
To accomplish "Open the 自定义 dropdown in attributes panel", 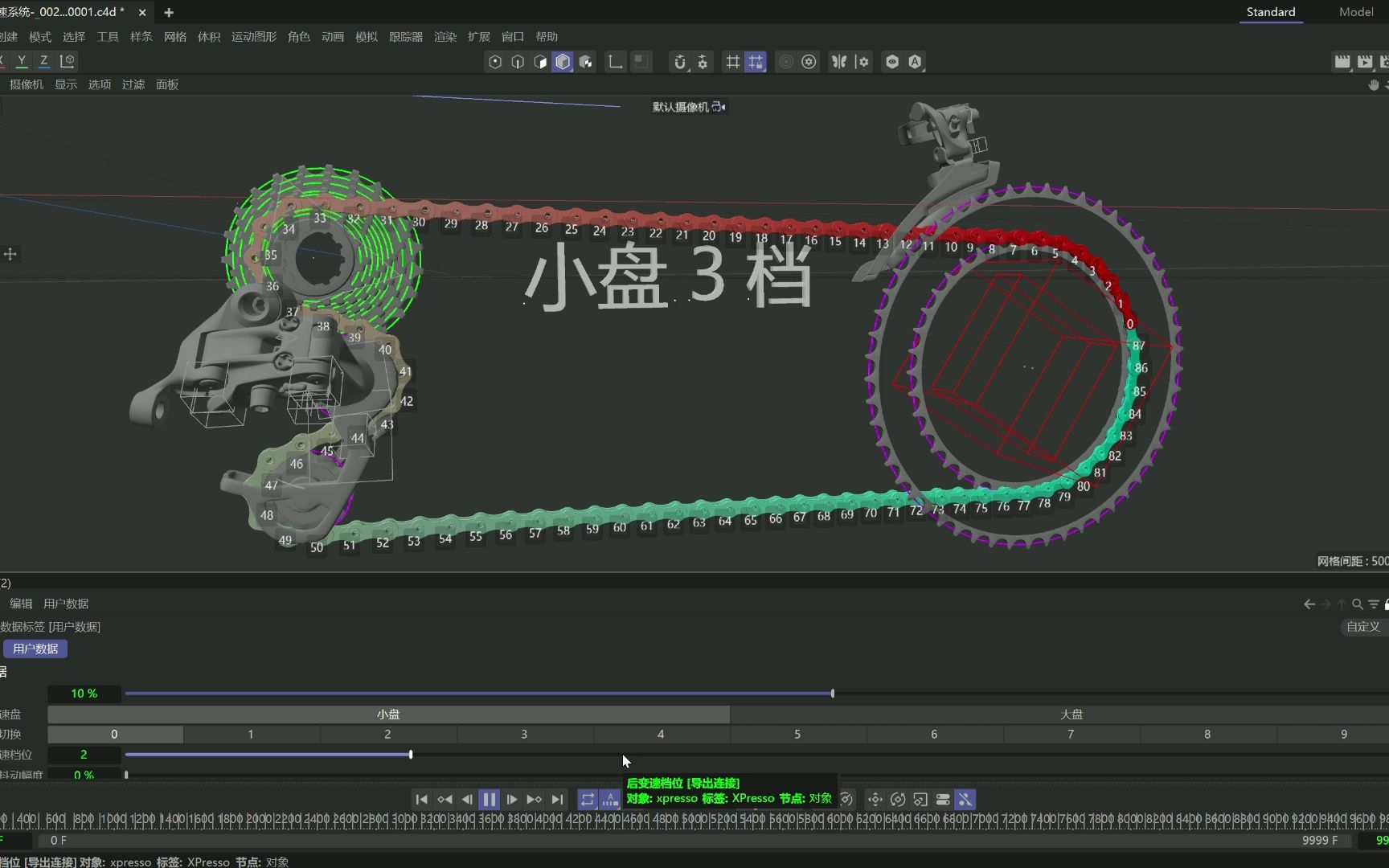I will [x=1362, y=627].
